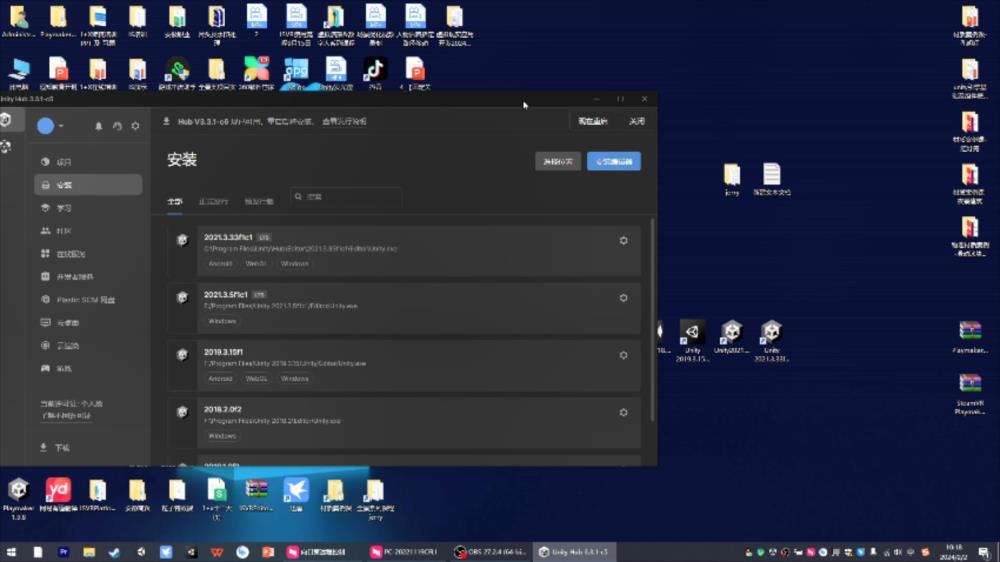Click the LTS badge next to 2021.3.5f1c1
The width and height of the screenshot is (1000, 562).
coord(259,295)
